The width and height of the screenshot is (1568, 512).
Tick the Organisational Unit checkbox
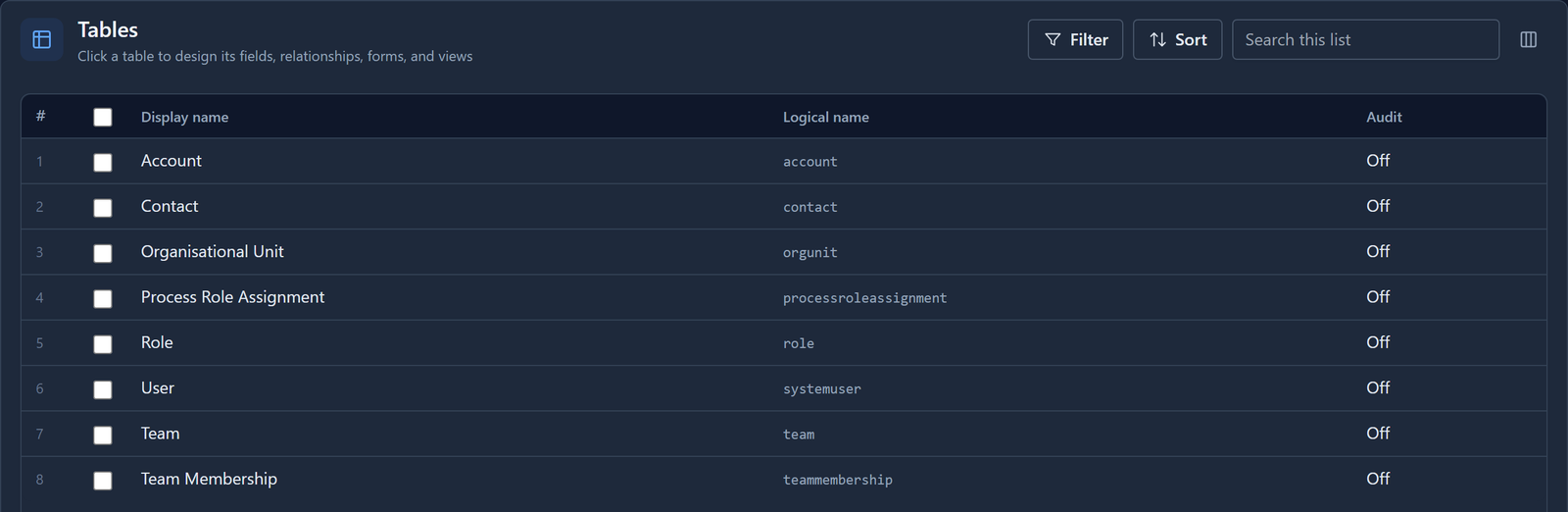pos(103,253)
